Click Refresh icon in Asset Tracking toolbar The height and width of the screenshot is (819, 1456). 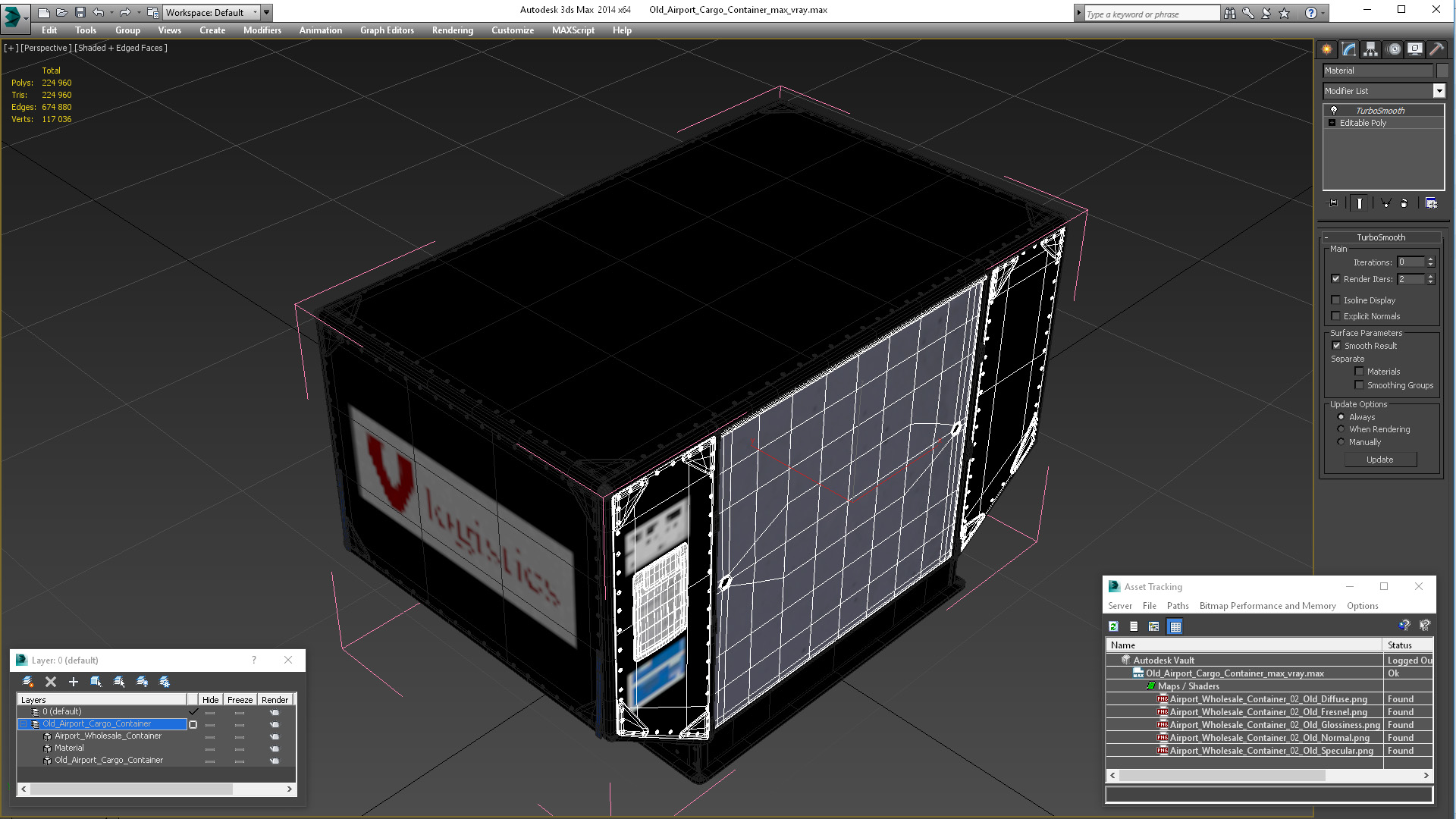(x=1113, y=626)
